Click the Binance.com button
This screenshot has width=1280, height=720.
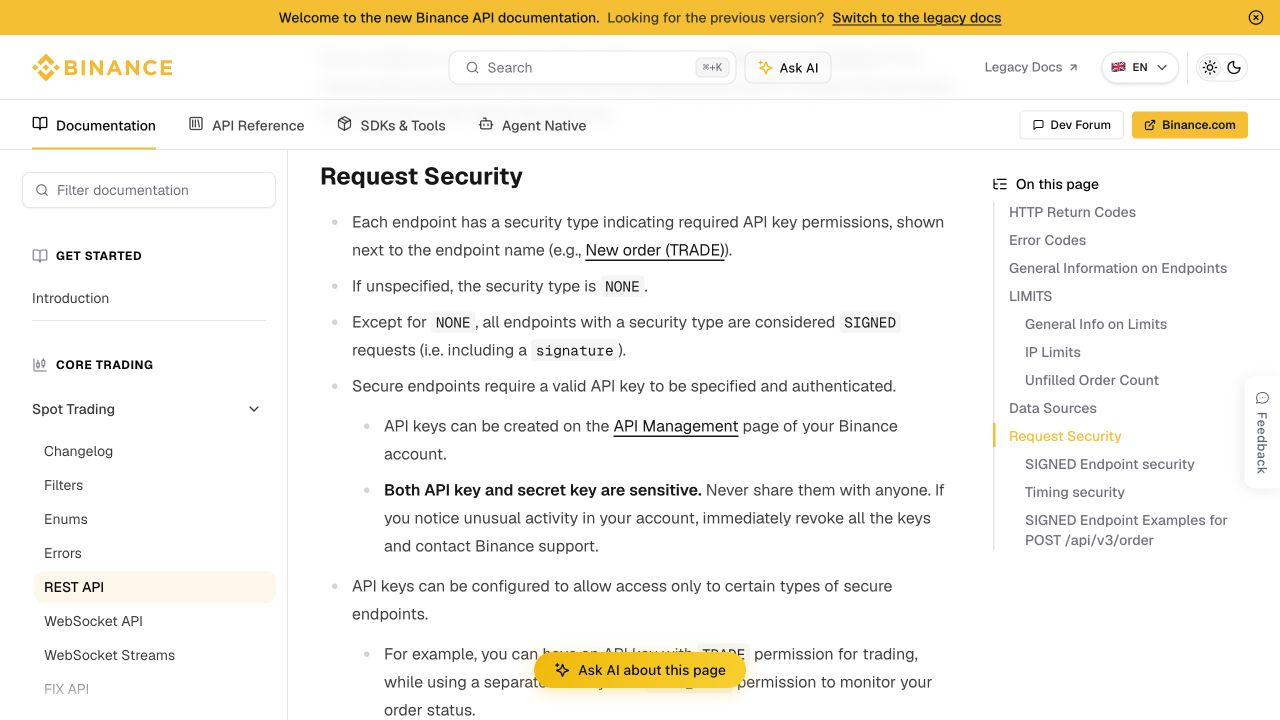(x=1190, y=125)
